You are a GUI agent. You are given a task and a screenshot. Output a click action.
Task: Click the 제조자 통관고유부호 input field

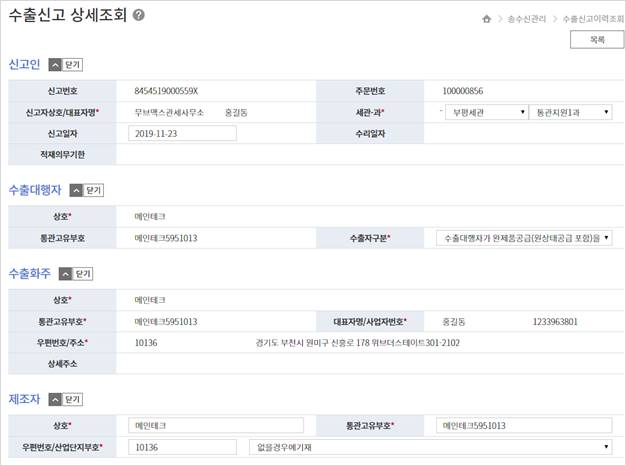point(524,426)
